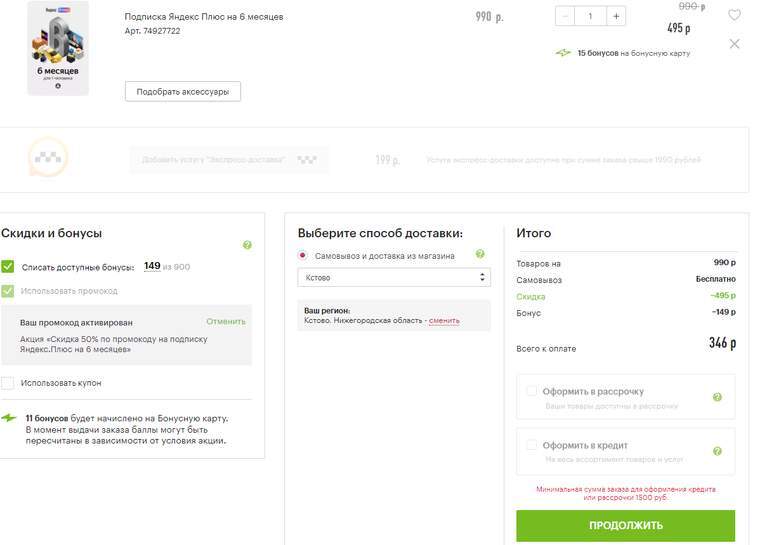Click the Скидка line in Итого

(x=626, y=296)
